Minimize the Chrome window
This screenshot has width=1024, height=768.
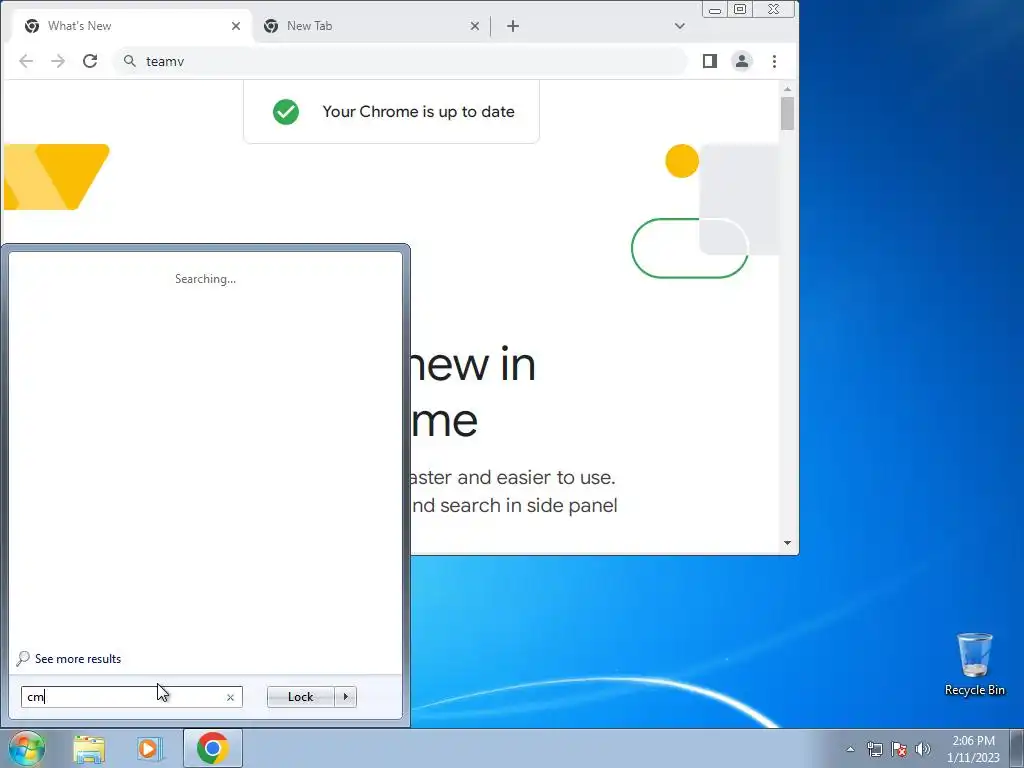point(715,9)
